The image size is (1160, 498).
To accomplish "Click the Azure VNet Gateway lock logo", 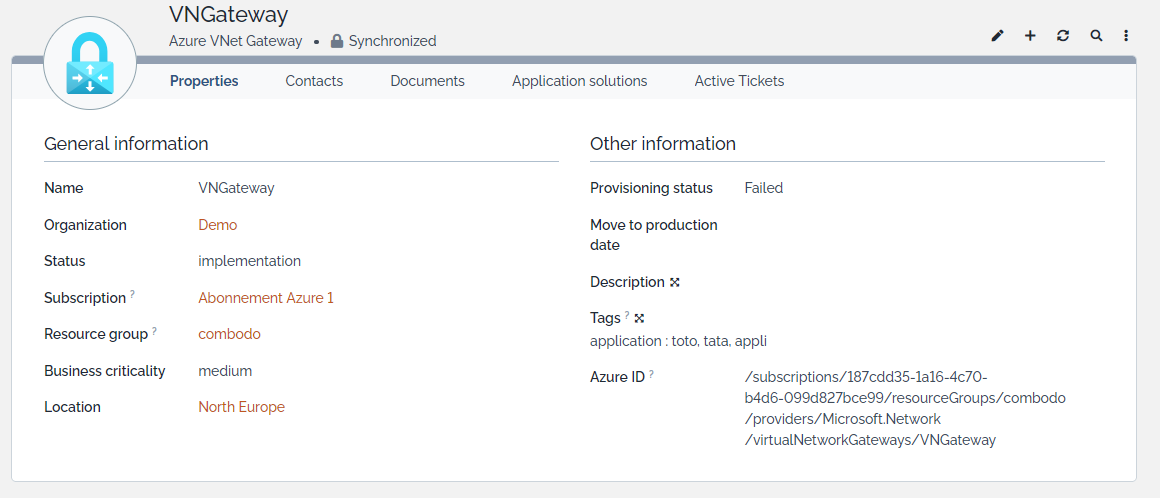I will tap(90, 64).
